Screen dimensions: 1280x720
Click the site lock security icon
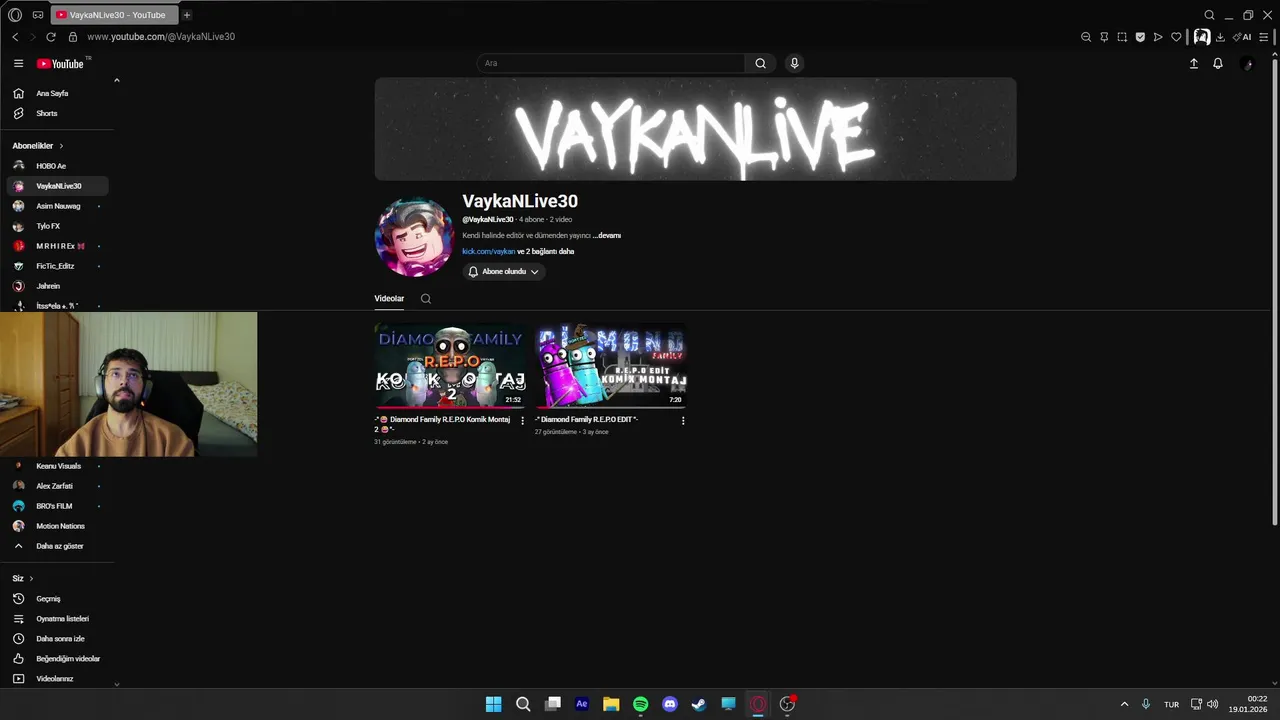click(72, 37)
